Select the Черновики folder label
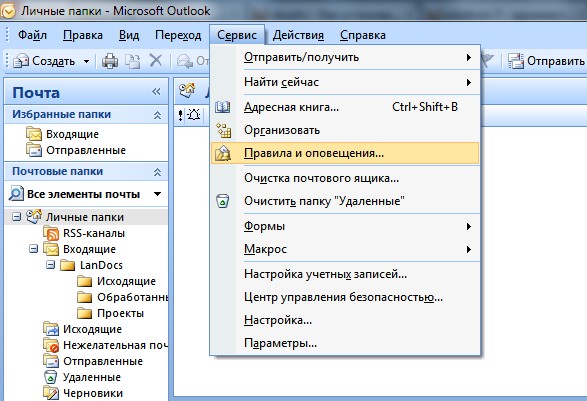 93,393
